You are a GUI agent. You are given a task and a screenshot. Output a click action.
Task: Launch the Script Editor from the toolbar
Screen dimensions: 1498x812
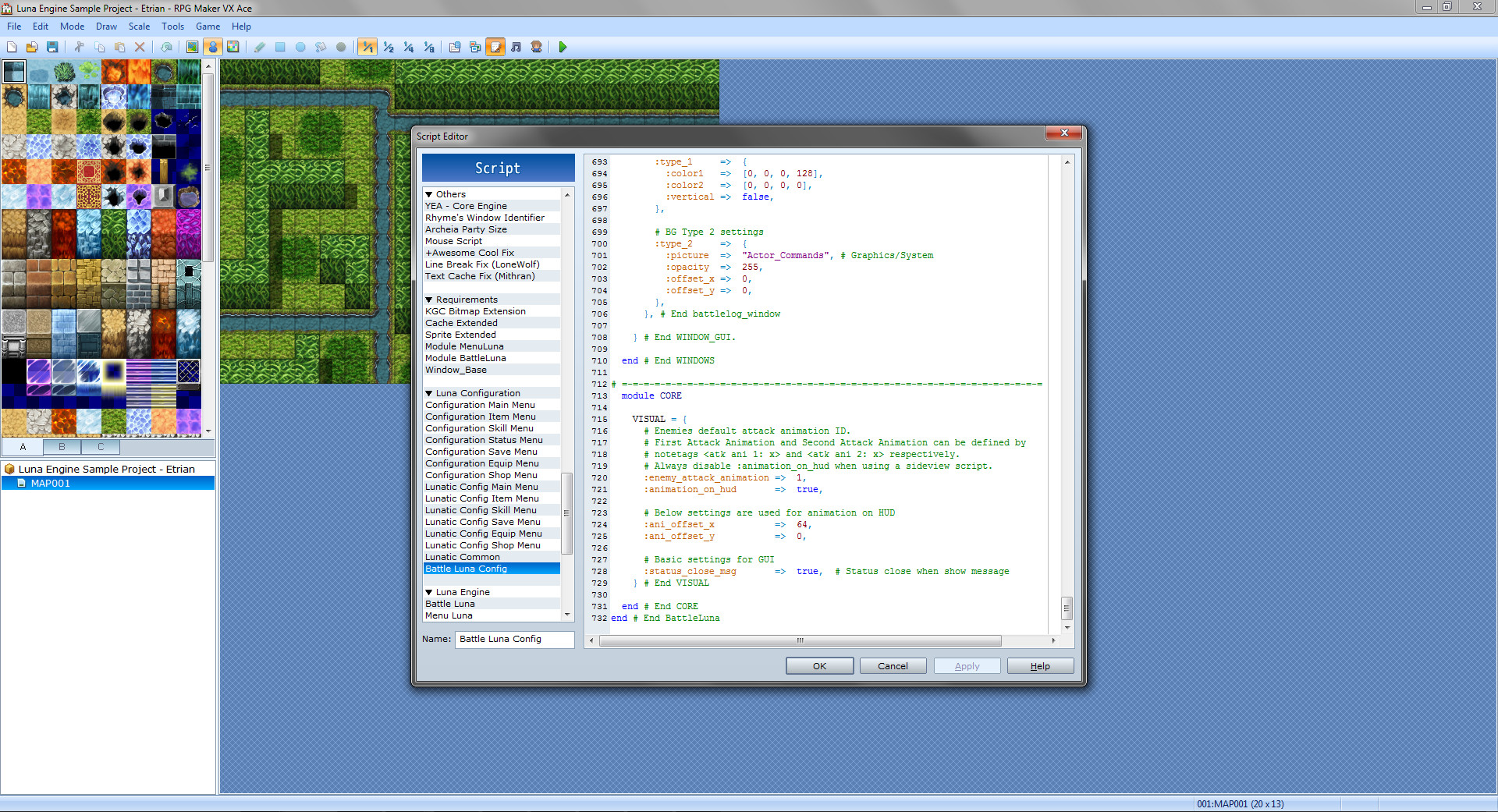pyautogui.click(x=495, y=47)
